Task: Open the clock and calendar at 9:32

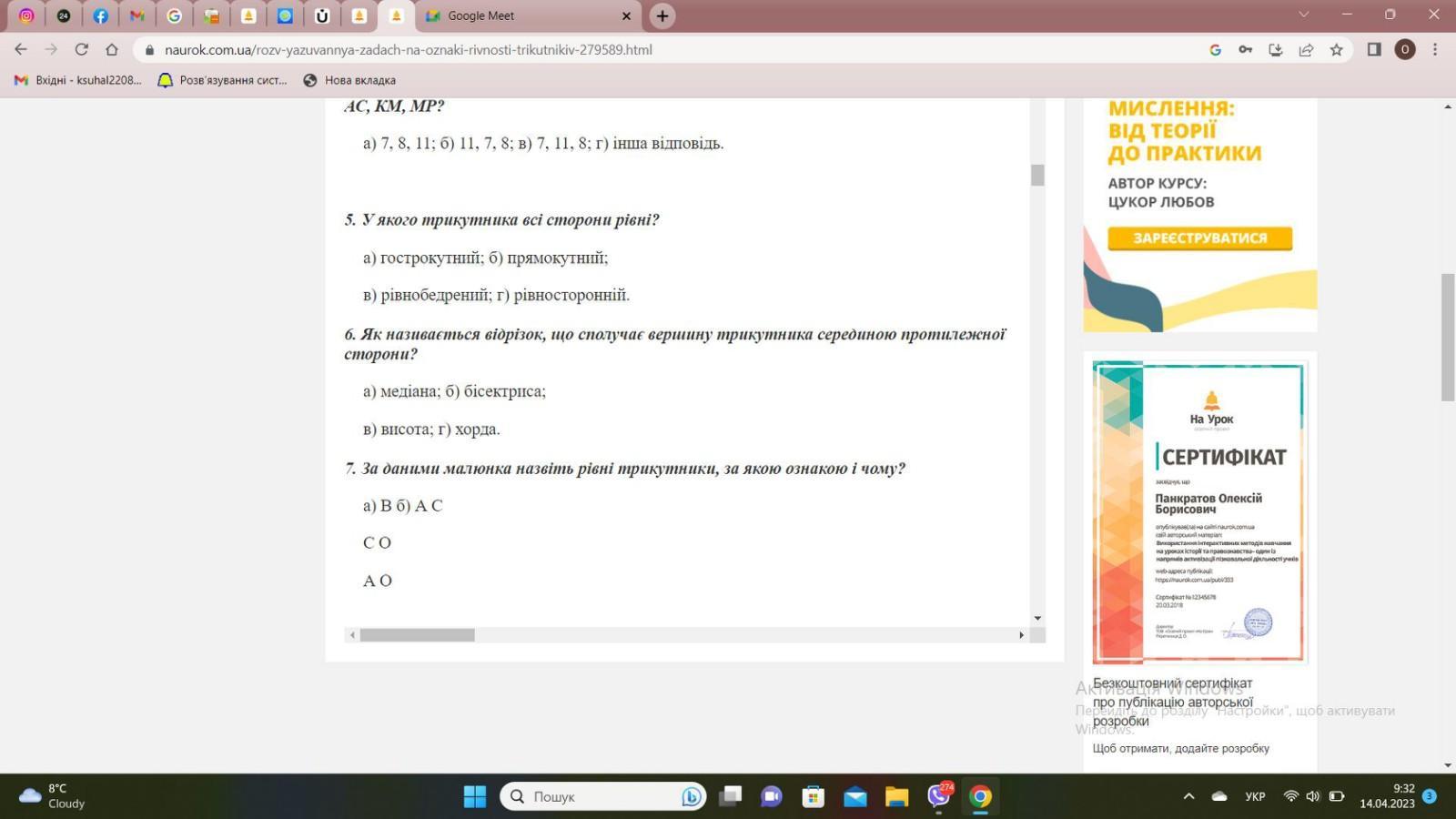Action: click(1387, 796)
